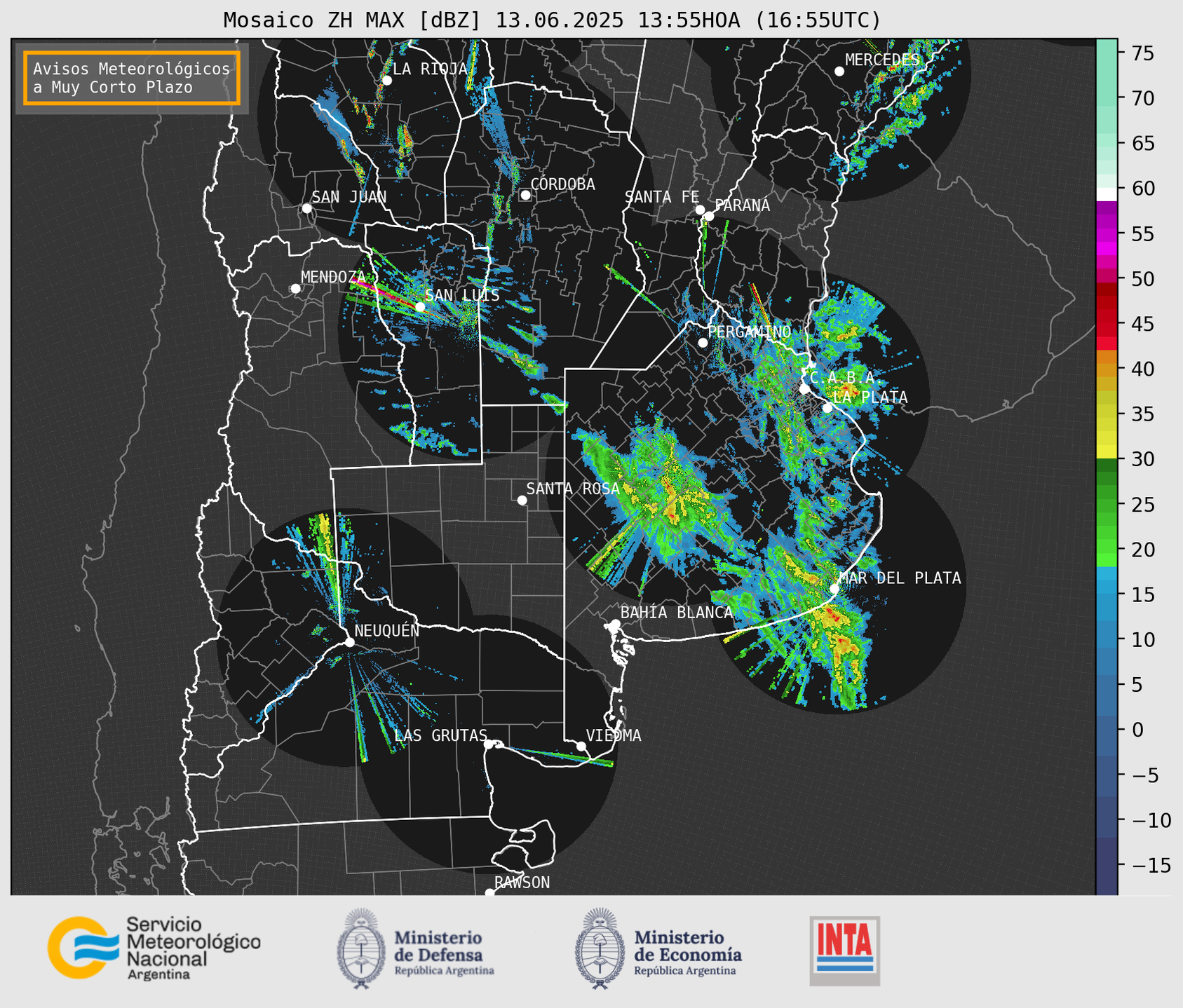This screenshot has height=1008, width=1183.
Task: Click the VIEDMA city marker dot
Action: click(x=581, y=746)
